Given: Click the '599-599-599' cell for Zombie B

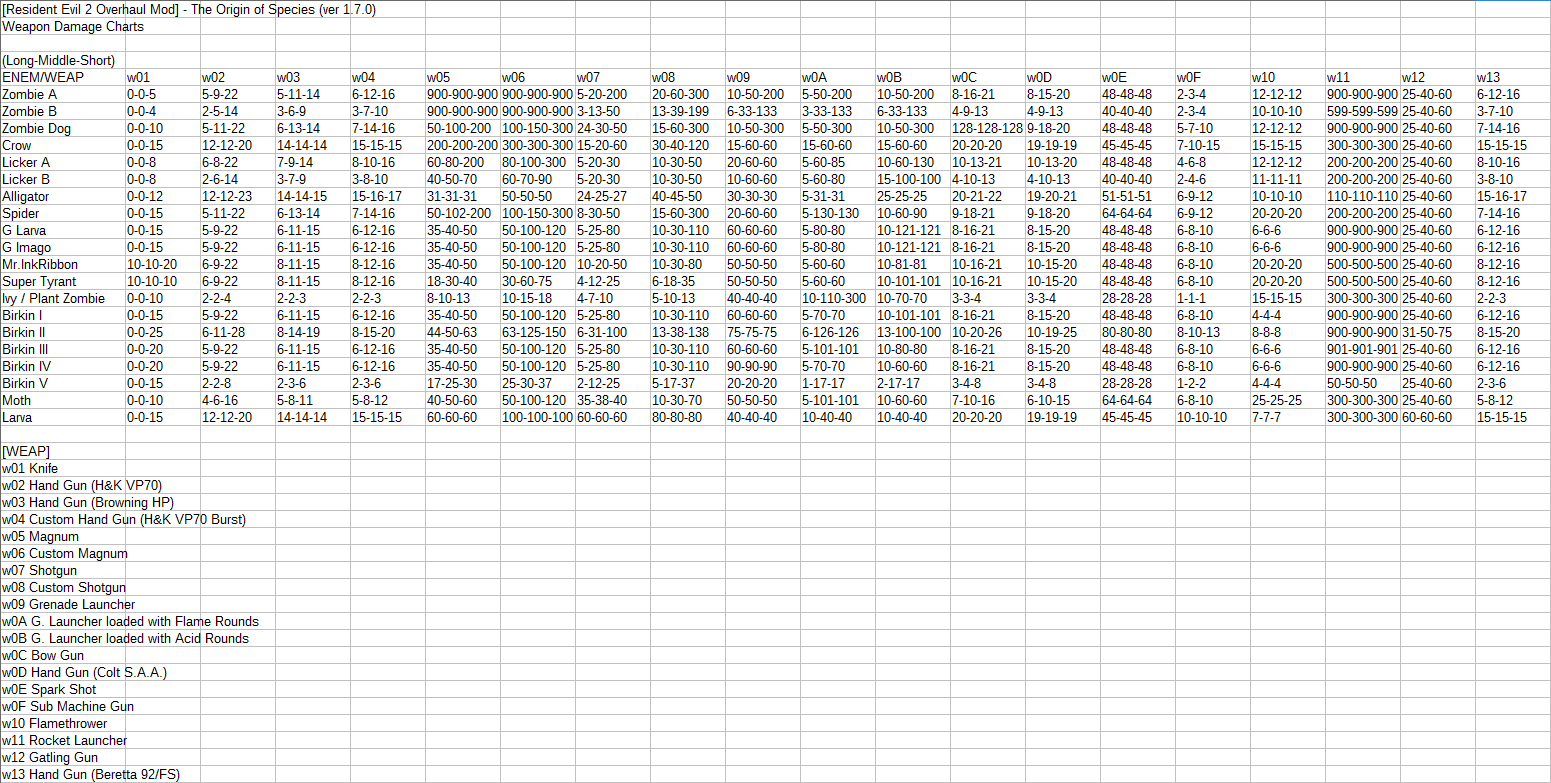Looking at the screenshot, I should point(1363,111).
